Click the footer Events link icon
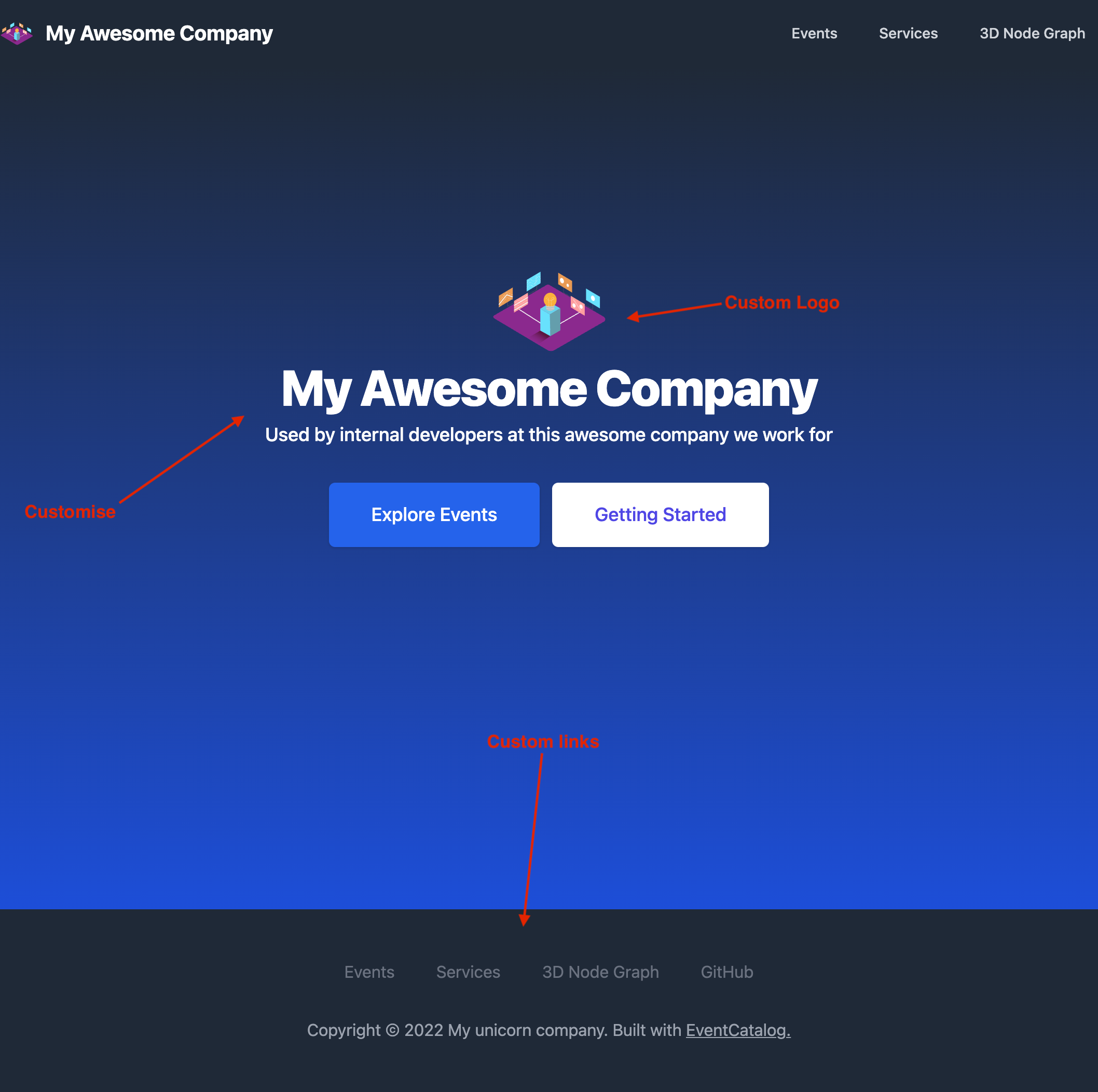1098x1092 pixels. tap(369, 972)
